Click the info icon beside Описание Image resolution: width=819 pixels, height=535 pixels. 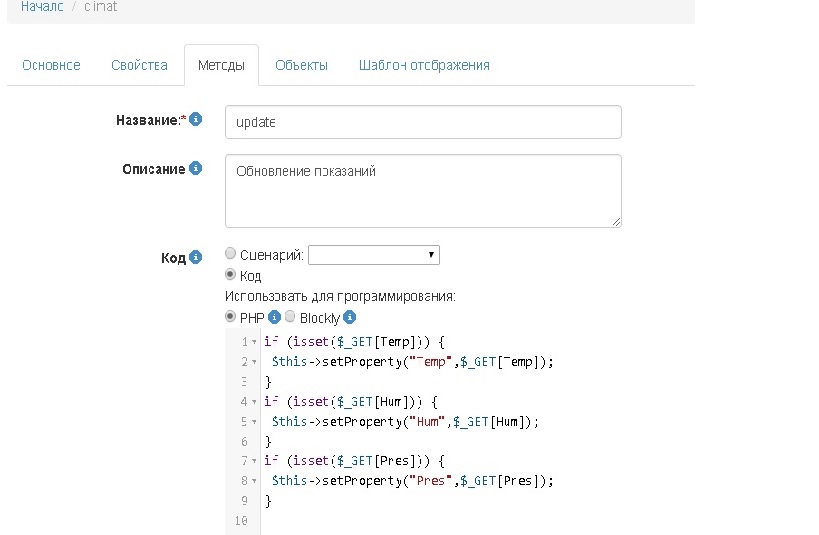pos(196,168)
